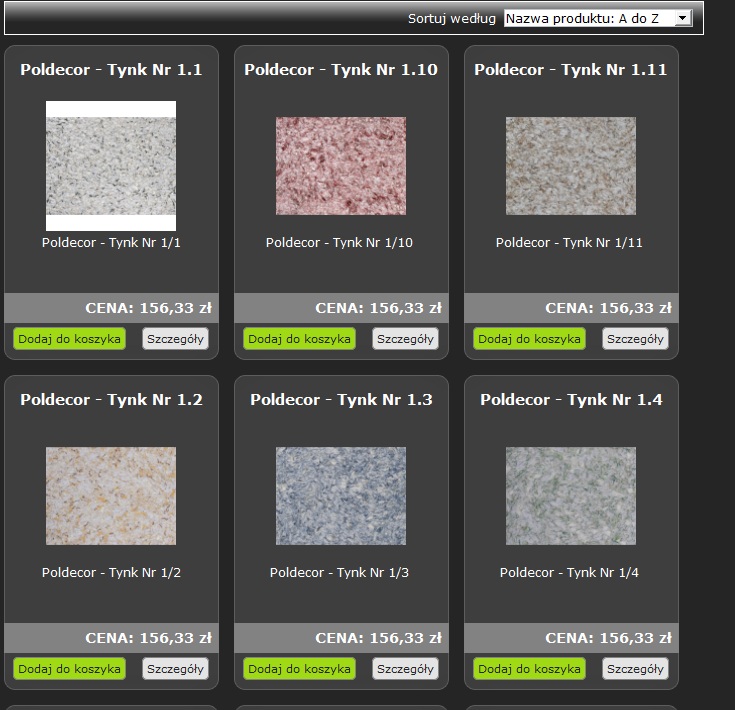735x710 pixels.
Task: Select the description text 'Poldecor - Tynk Nr 1/1'
Action: pyautogui.click(x=111, y=243)
